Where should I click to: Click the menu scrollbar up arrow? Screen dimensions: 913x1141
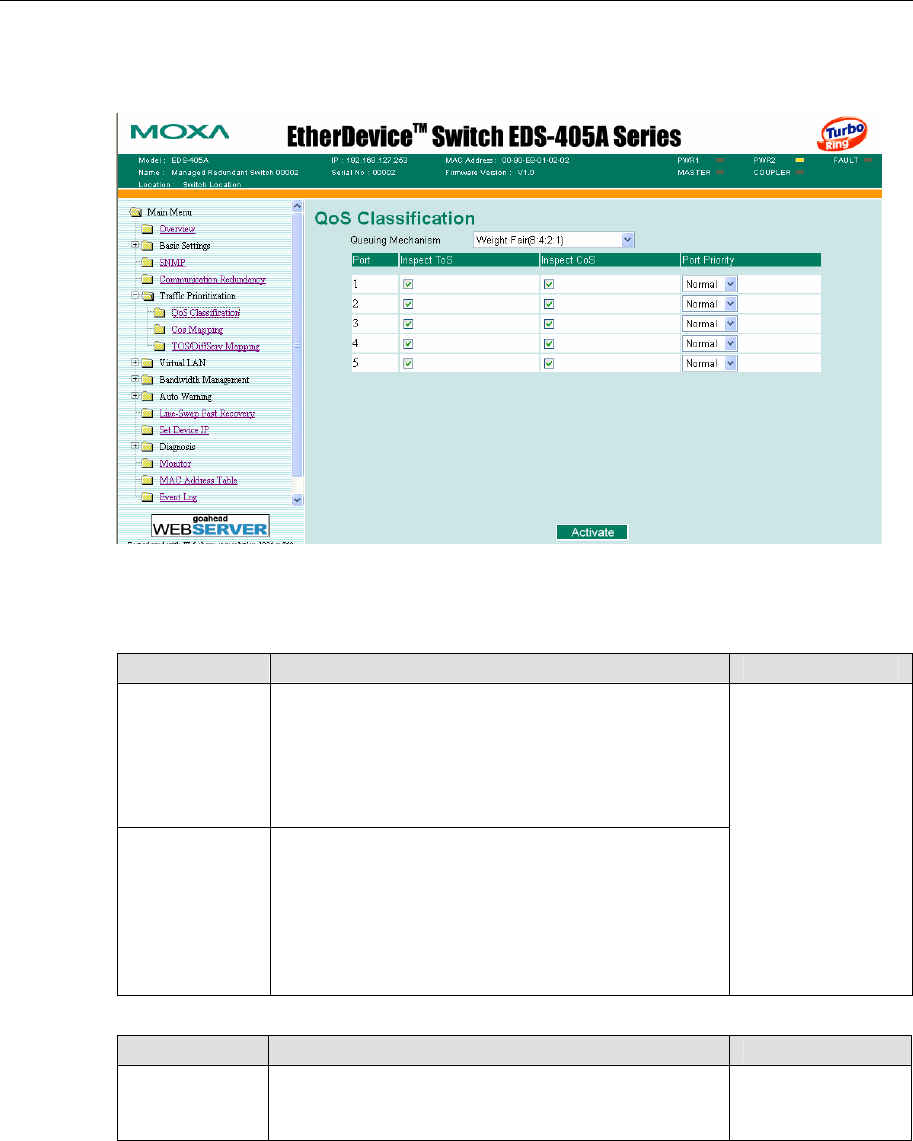(x=297, y=206)
